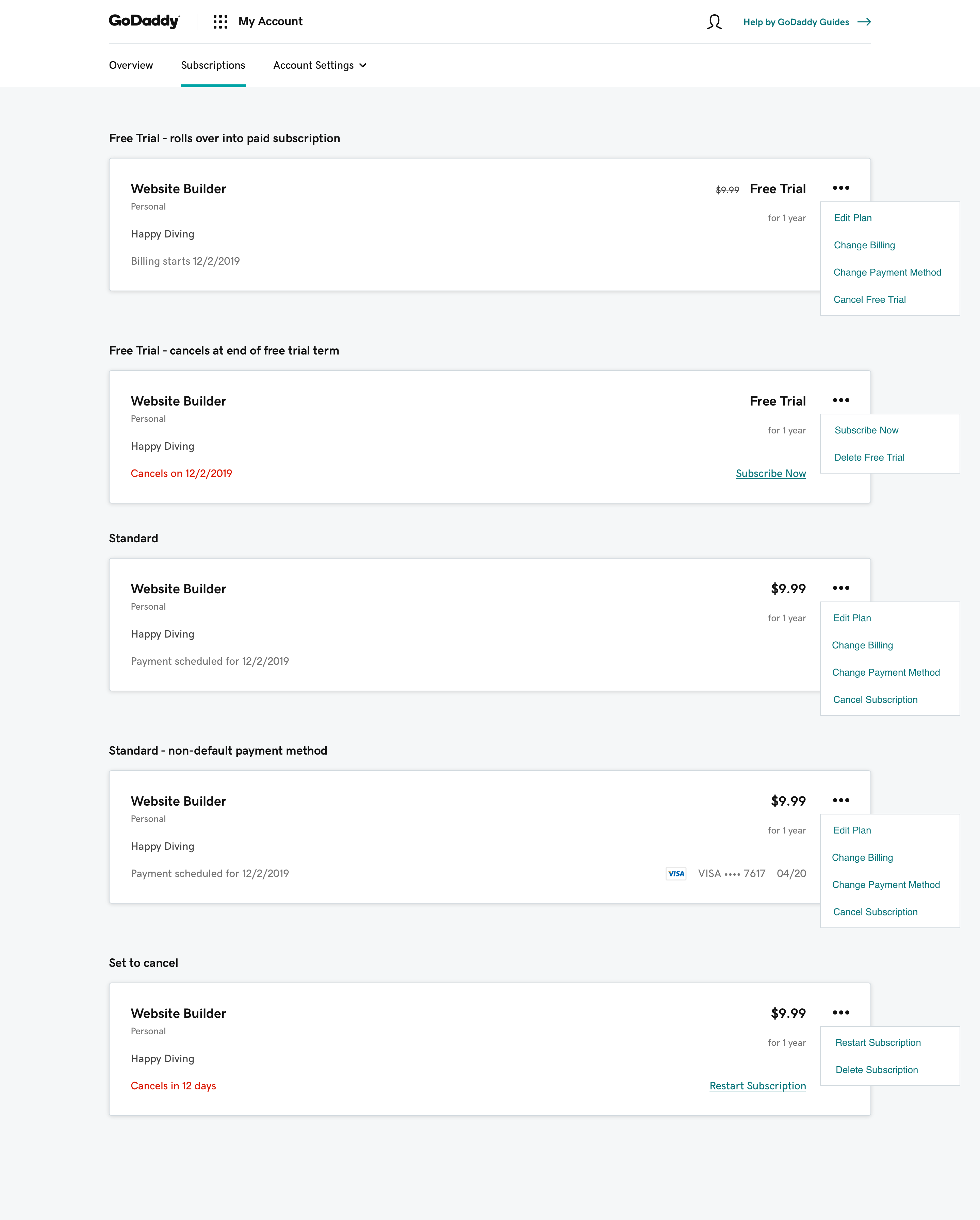Open three-dot menu for non-default payment card
This screenshot has width=980, height=1220.
pos(841,800)
